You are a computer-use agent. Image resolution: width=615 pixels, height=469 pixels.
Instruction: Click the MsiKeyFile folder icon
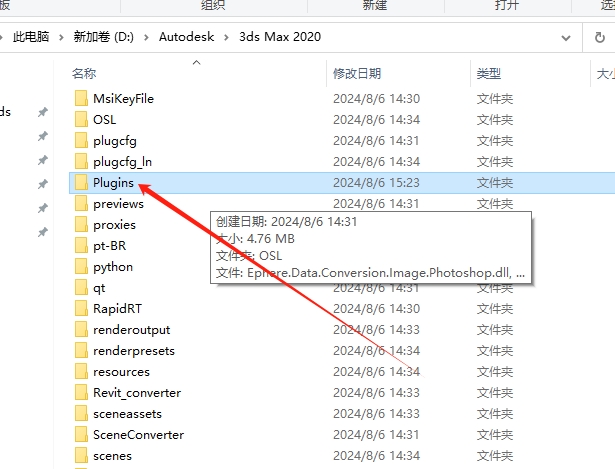[81, 98]
